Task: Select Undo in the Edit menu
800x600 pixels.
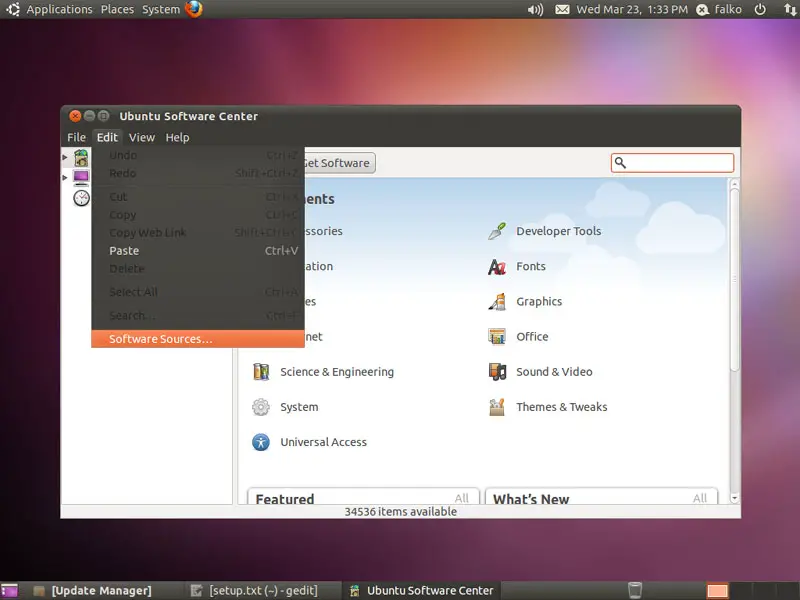Action: click(x=198, y=155)
